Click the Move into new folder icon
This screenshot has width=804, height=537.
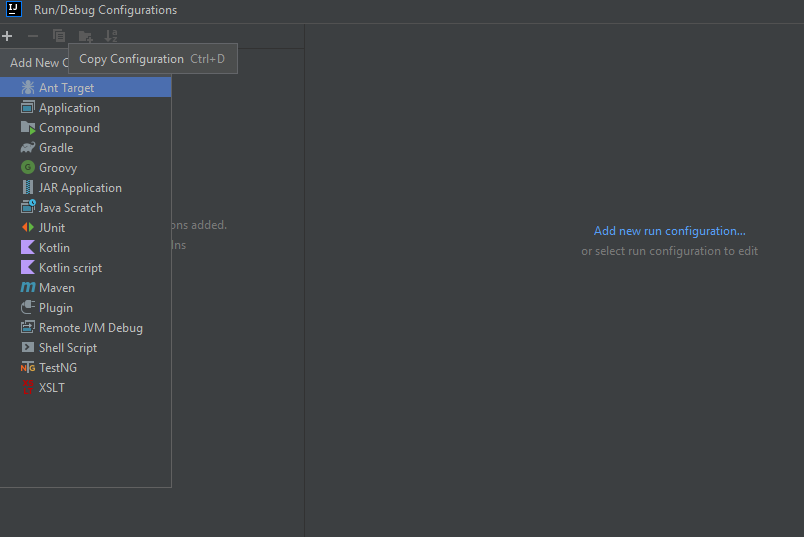[85, 36]
